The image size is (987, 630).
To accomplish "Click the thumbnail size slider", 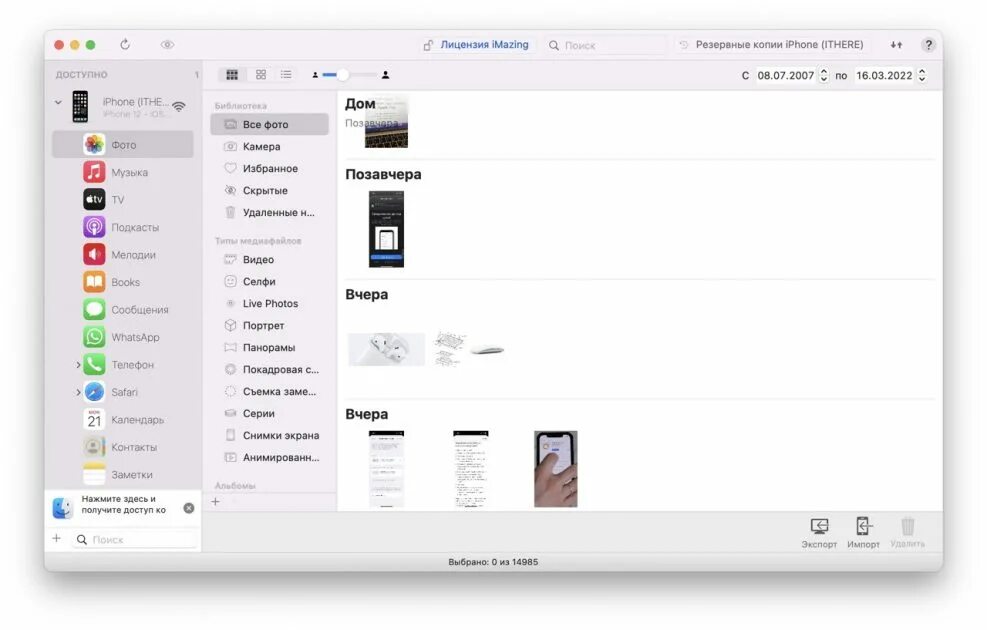I will pos(350,75).
